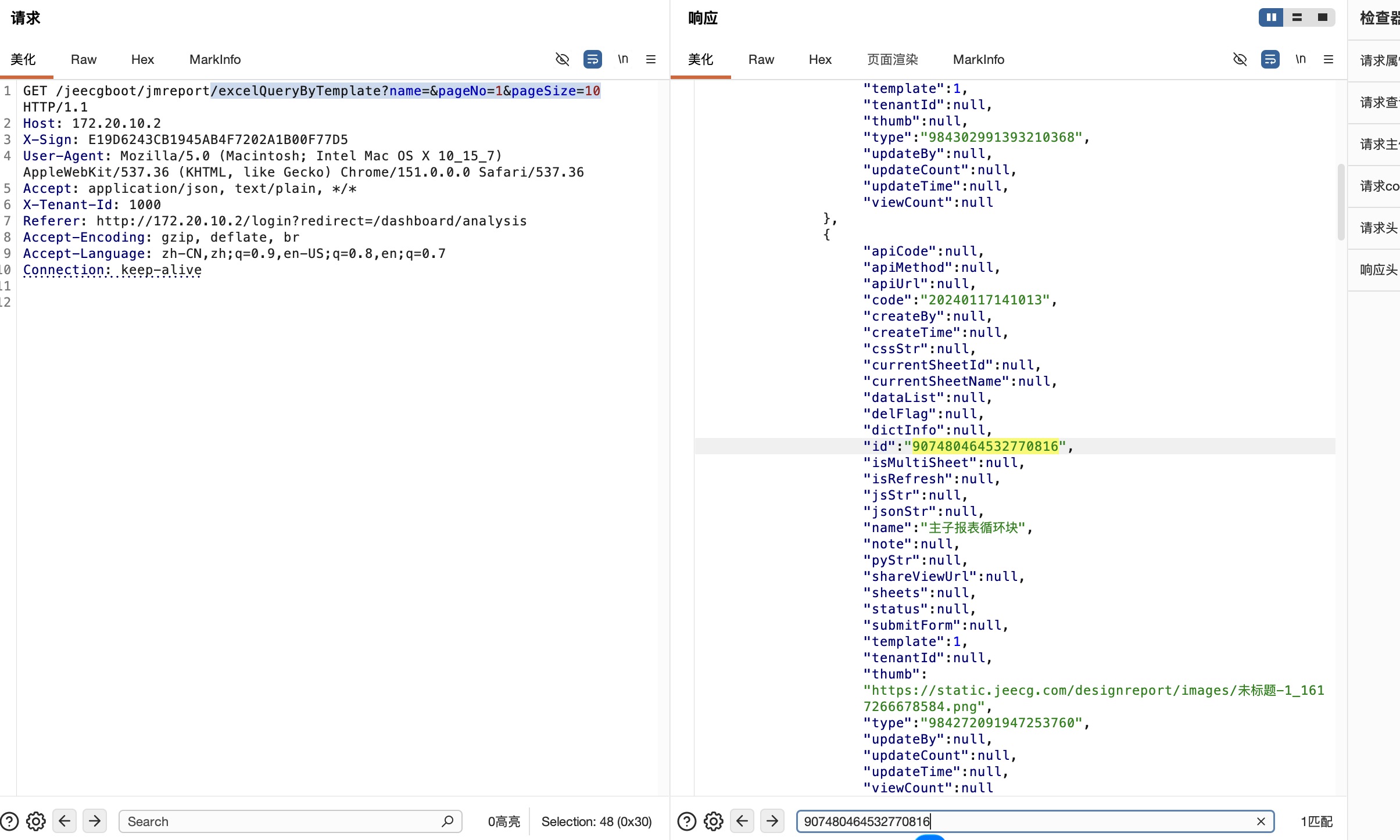Click the response panel vertical scrollbar
The width and height of the screenshot is (1400, 840).
pyautogui.click(x=1341, y=202)
